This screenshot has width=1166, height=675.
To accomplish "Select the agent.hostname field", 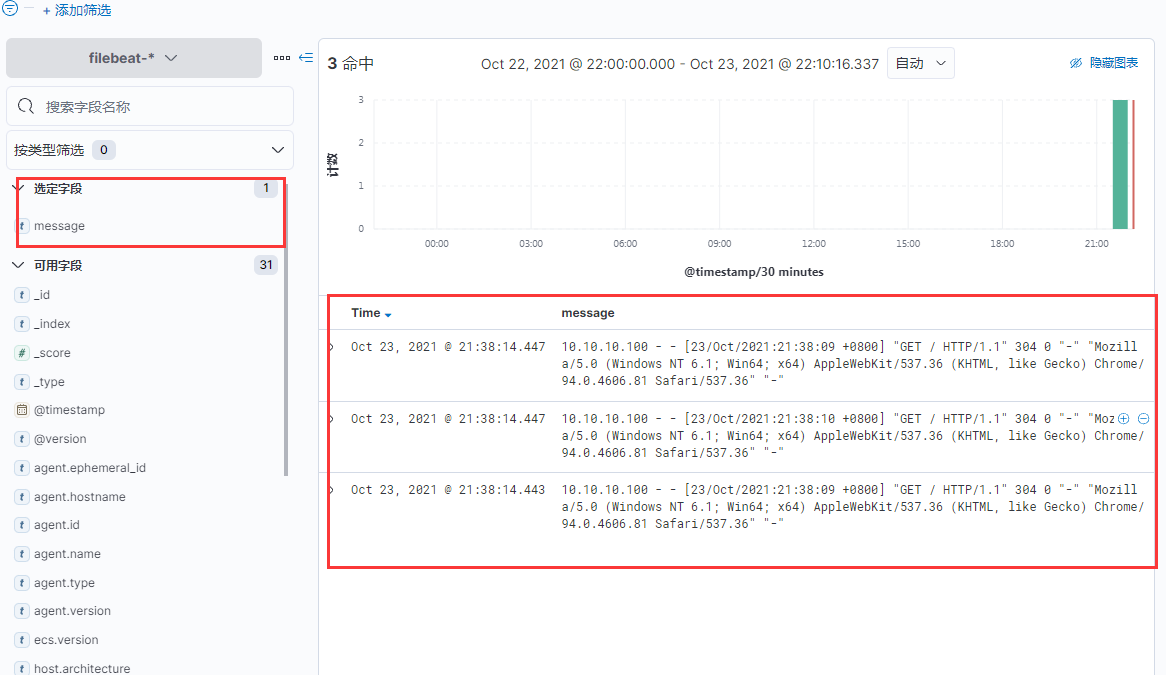I will (80, 497).
